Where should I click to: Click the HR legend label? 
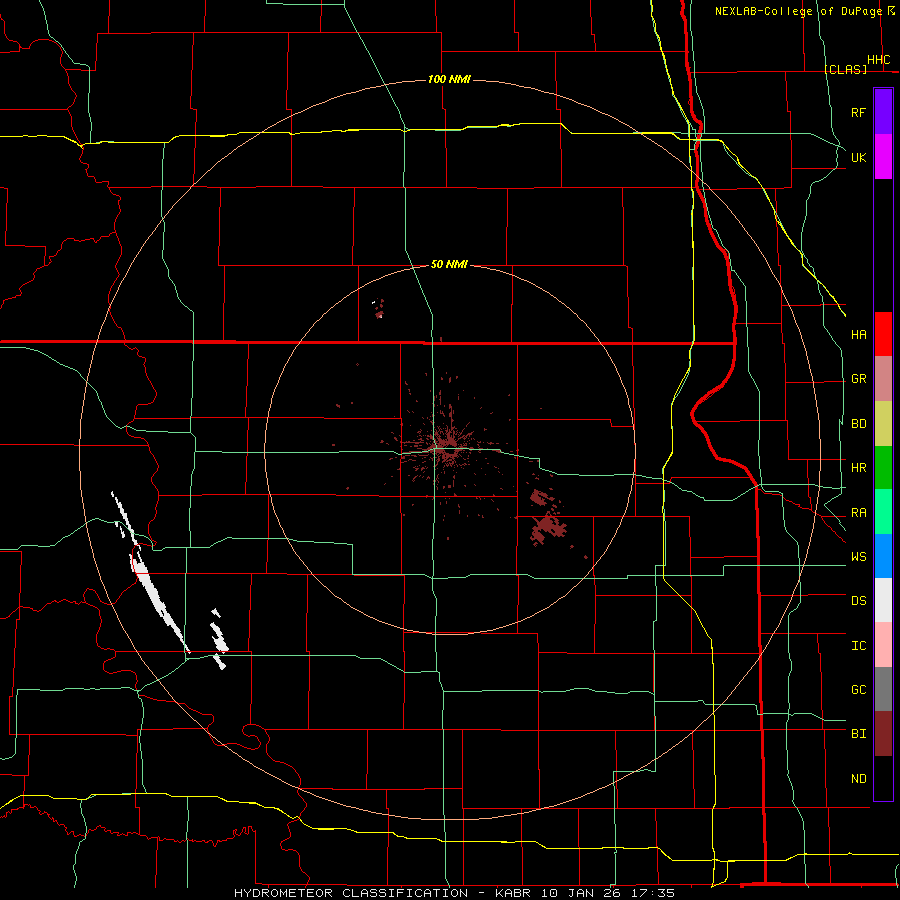click(858, 468)
